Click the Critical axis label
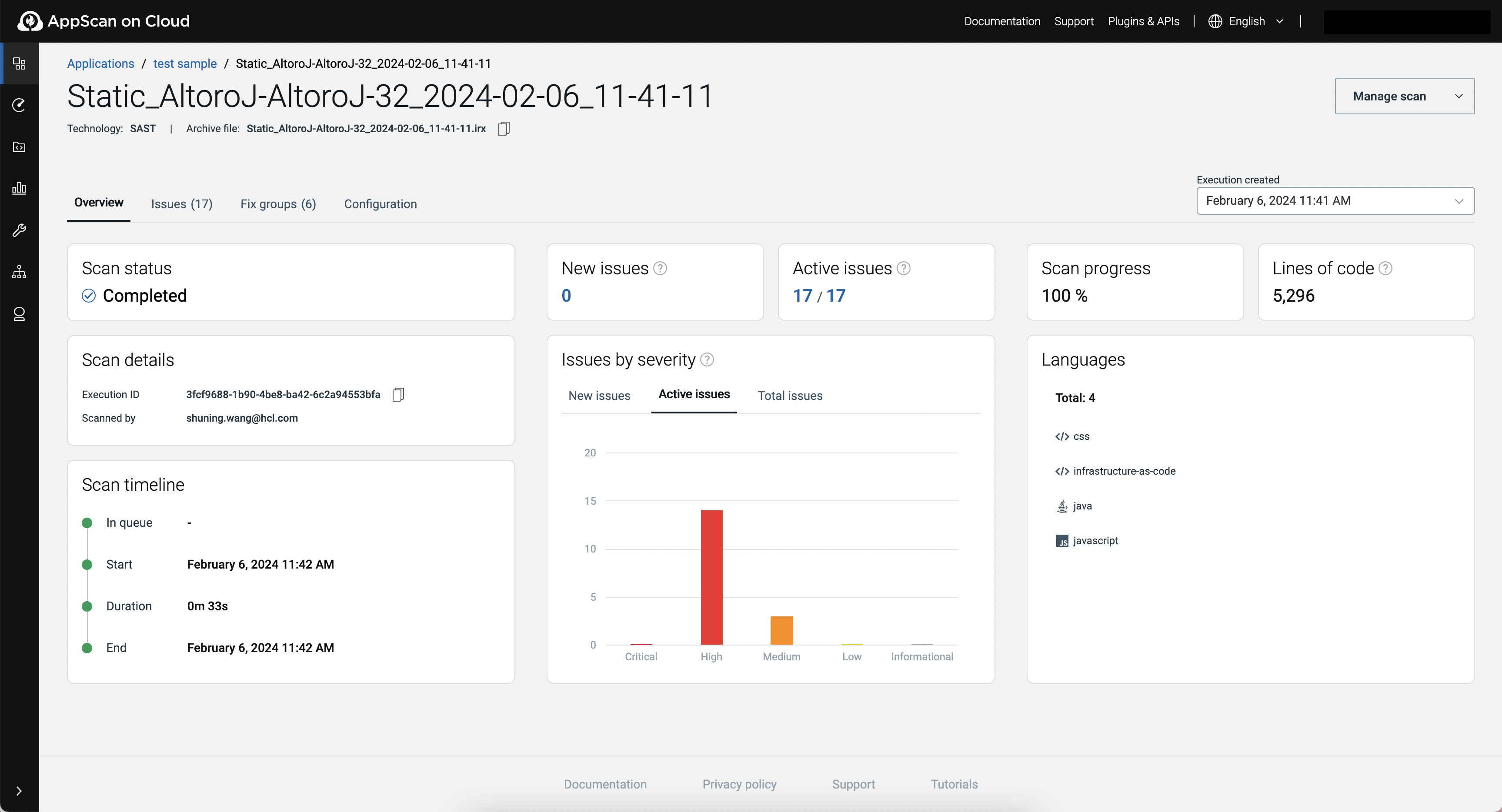1502x812 pixels. (641, 656)
